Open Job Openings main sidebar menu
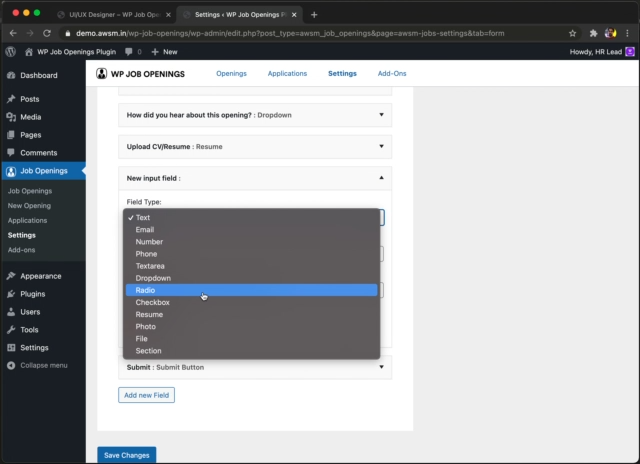Image resolution: width=640 pixels, height=464 pixels. tap(43, 171)
